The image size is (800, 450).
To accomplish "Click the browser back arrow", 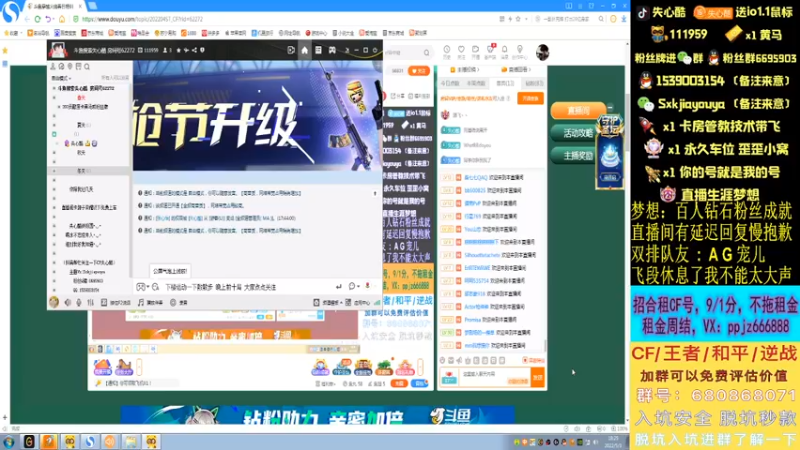I will coord(27,19).
